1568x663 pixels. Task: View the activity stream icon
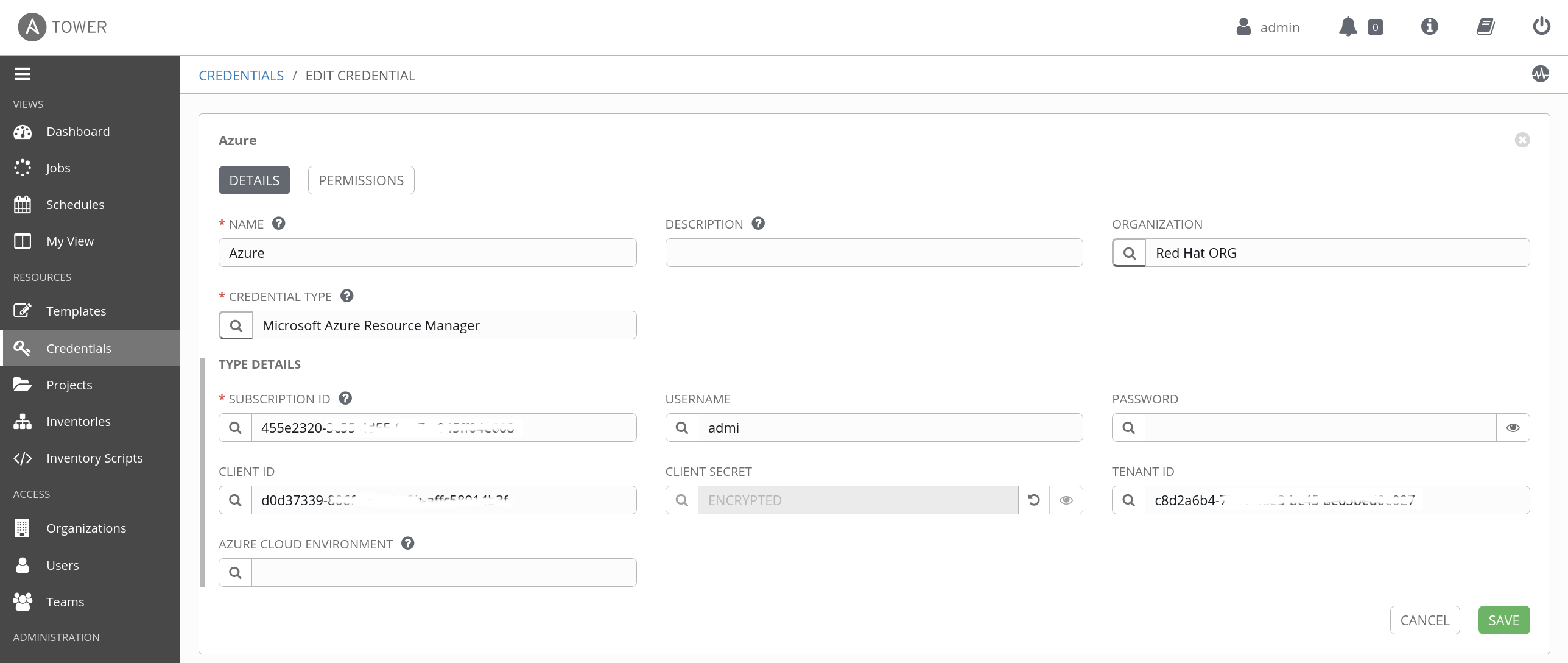coord(1540,74)
